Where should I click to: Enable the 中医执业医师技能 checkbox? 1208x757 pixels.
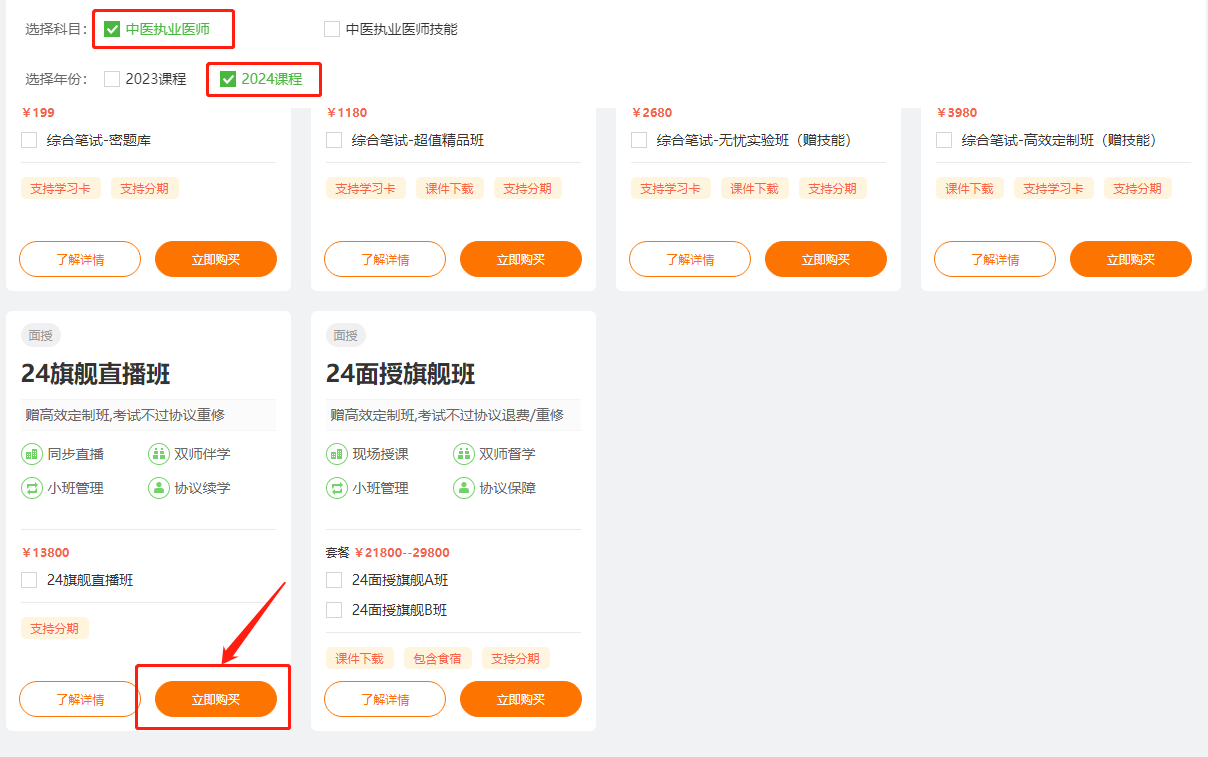point(332,28)
